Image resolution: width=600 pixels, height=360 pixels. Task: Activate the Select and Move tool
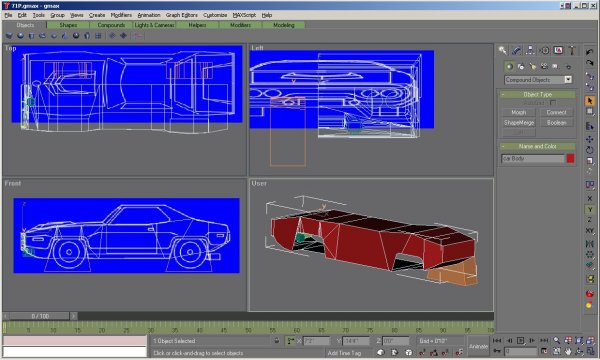pyautogui.click(x=589, y=139)
